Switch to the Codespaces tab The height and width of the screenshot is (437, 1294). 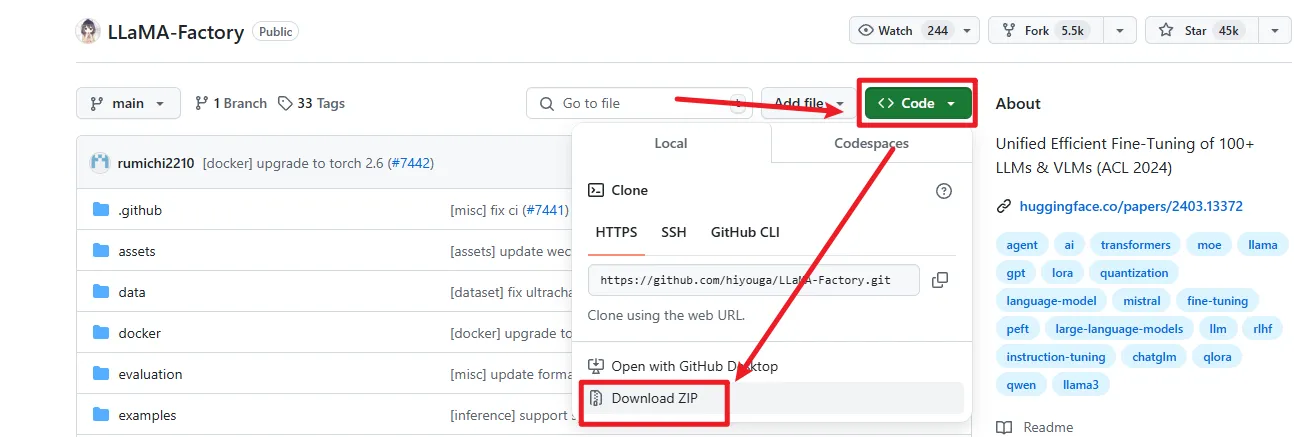pyautogui.click(x=871, y=143)
